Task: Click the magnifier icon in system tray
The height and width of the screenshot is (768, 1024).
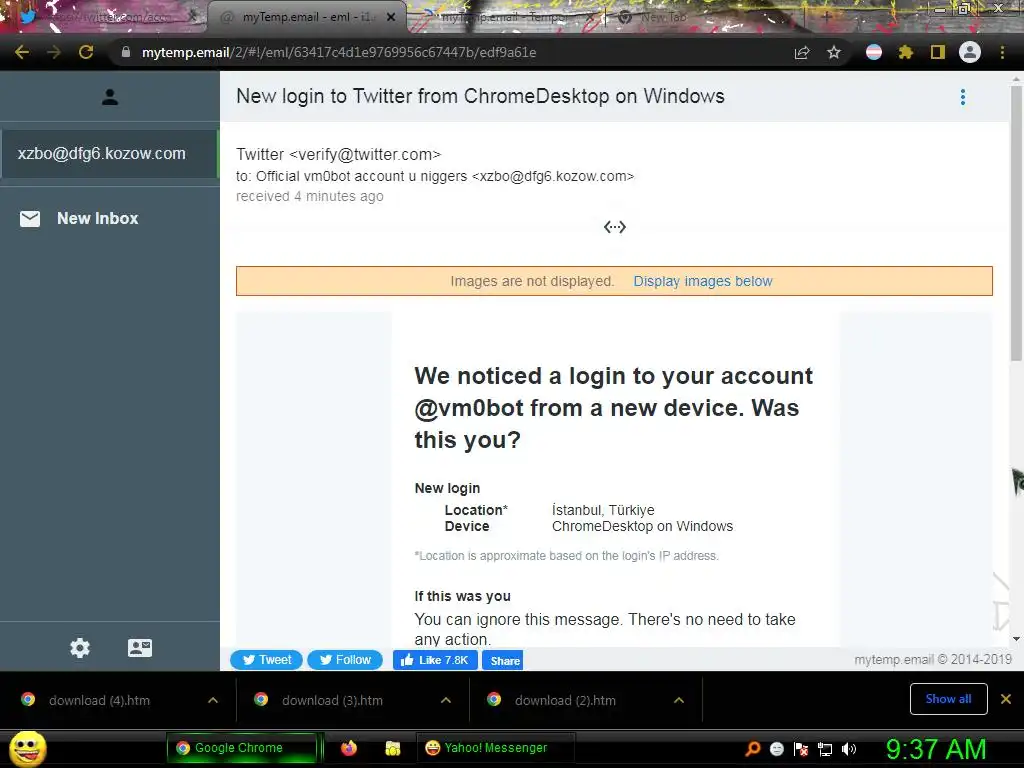Action: click(753, 749)
